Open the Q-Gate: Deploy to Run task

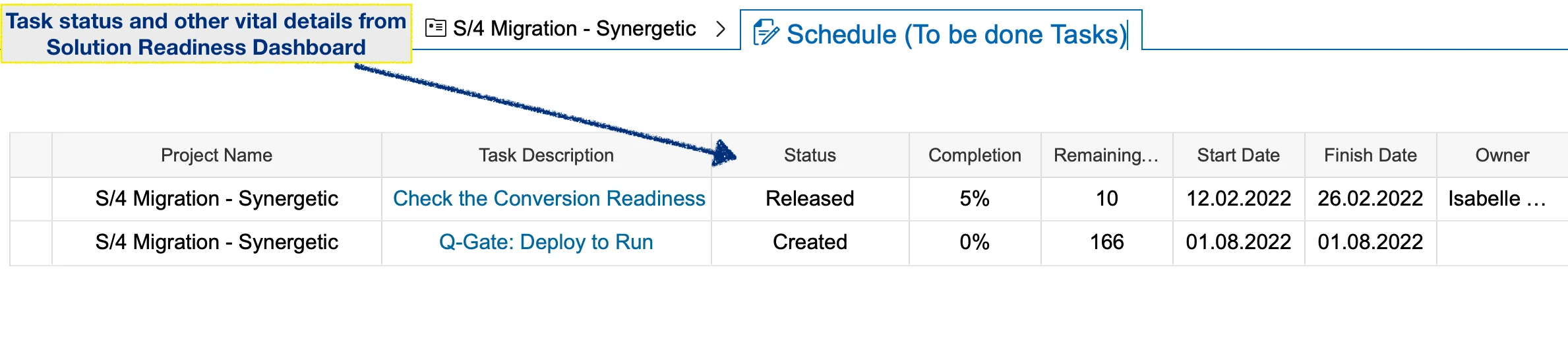click(x=546, y=243)
